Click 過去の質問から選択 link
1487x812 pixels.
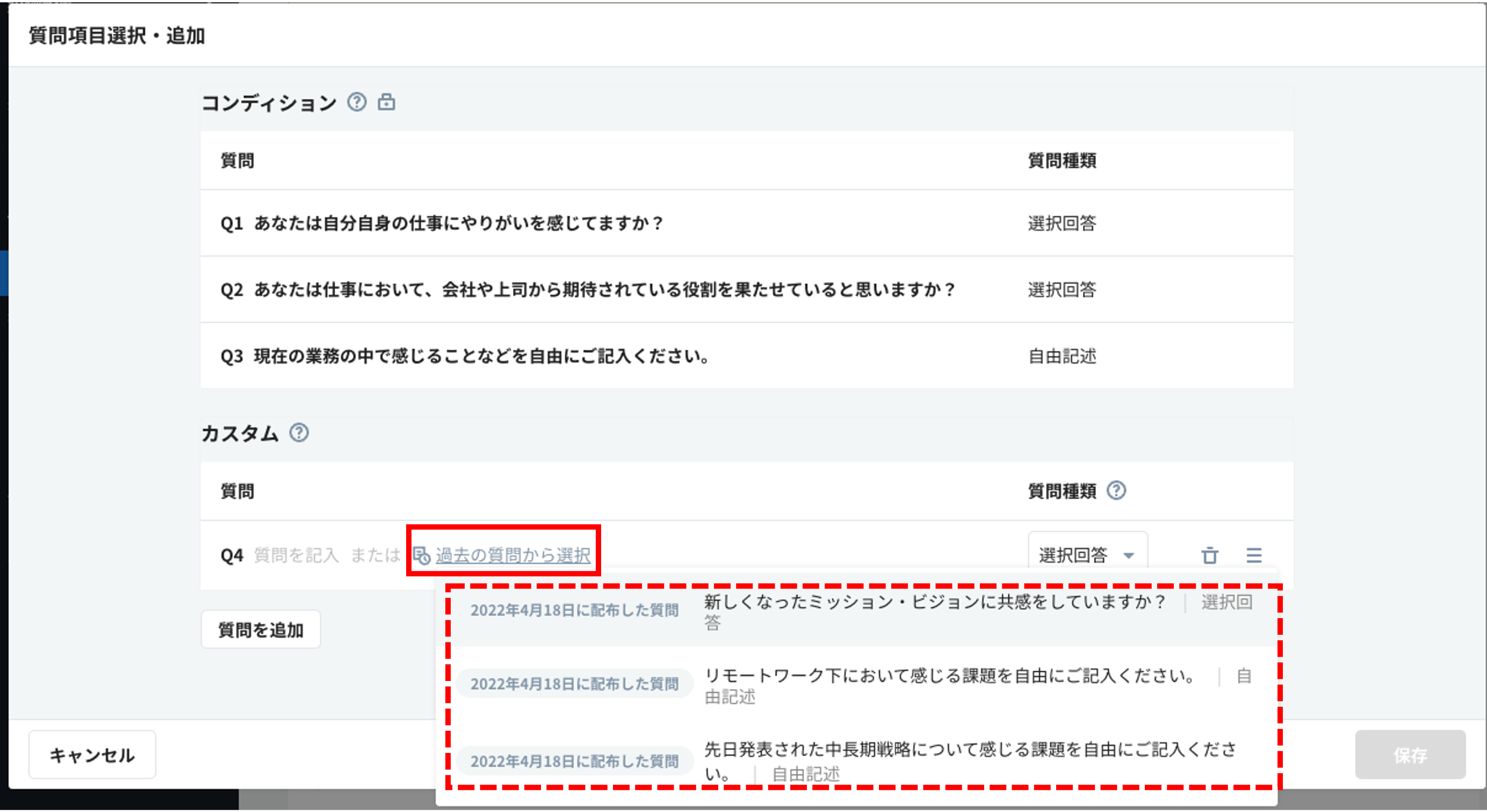click(x=512, y=555)
